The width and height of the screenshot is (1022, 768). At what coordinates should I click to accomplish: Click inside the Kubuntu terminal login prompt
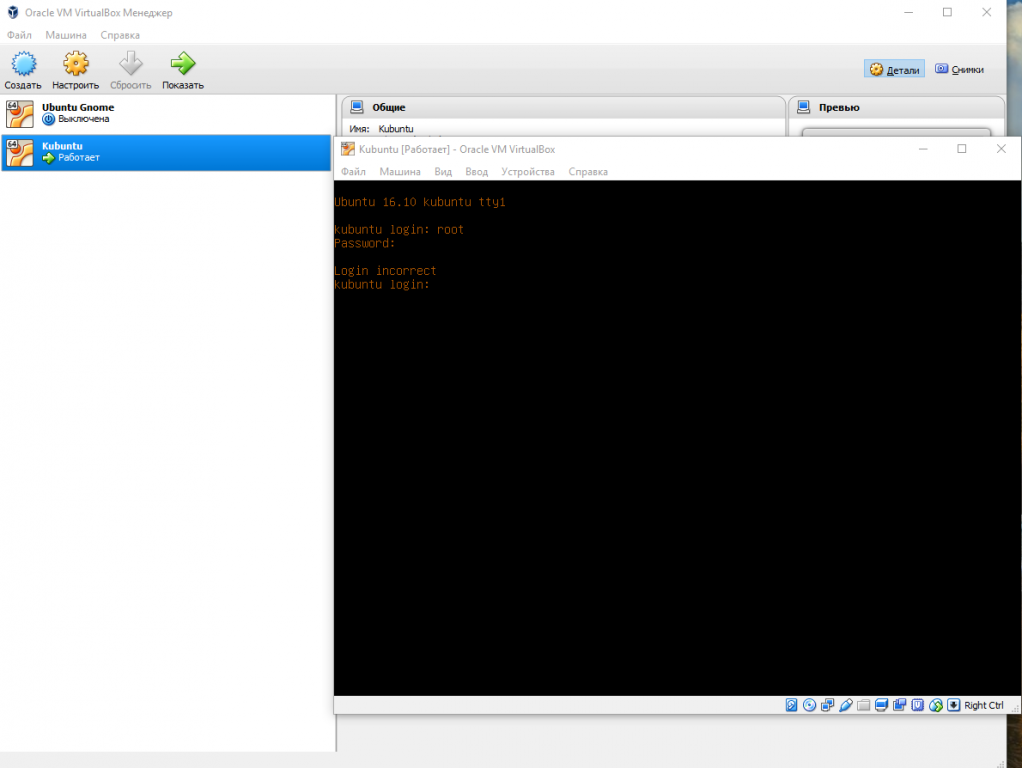381,284
